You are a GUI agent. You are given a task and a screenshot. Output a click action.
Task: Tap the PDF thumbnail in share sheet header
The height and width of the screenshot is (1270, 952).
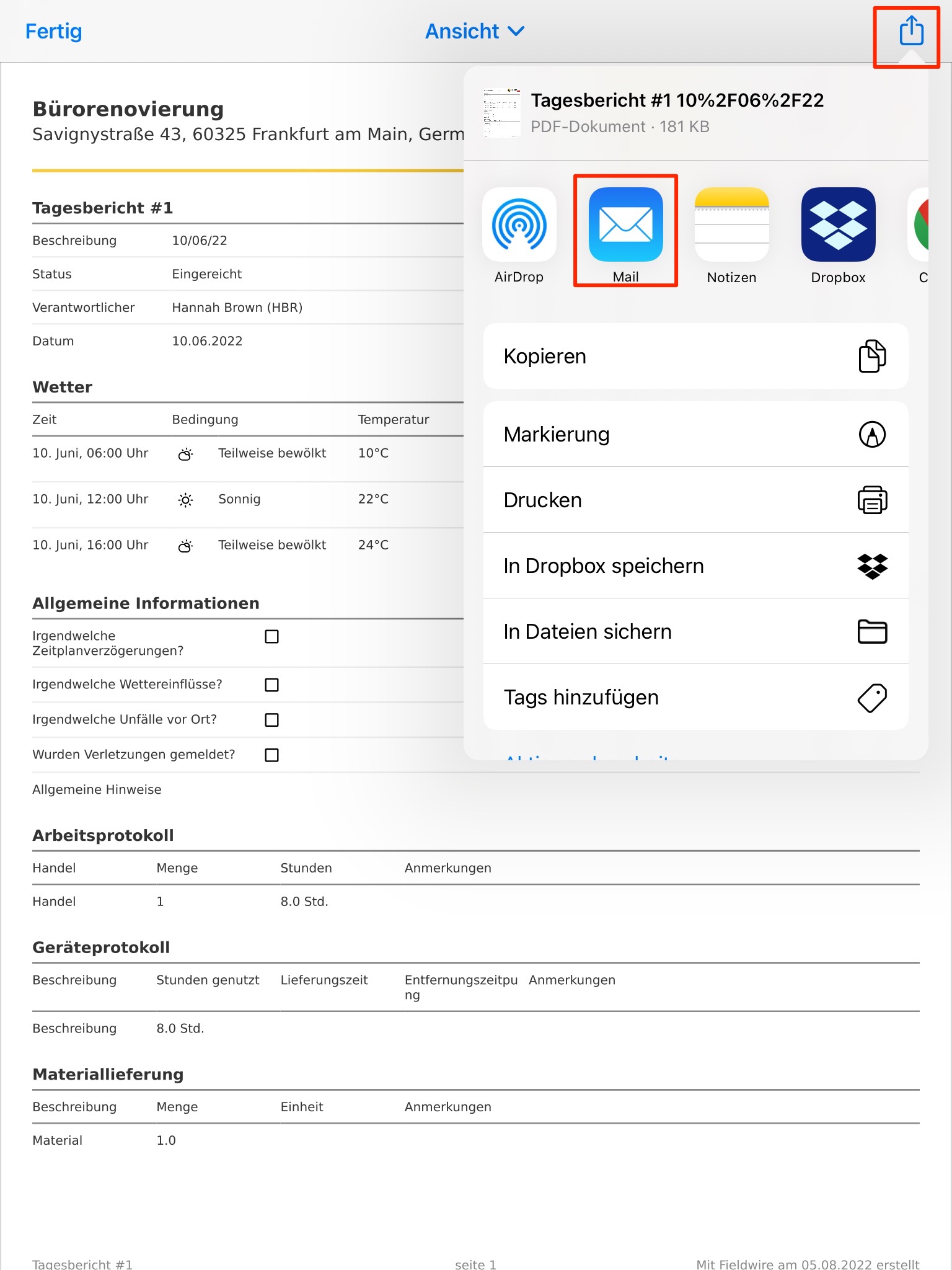[x=501, y=113]
